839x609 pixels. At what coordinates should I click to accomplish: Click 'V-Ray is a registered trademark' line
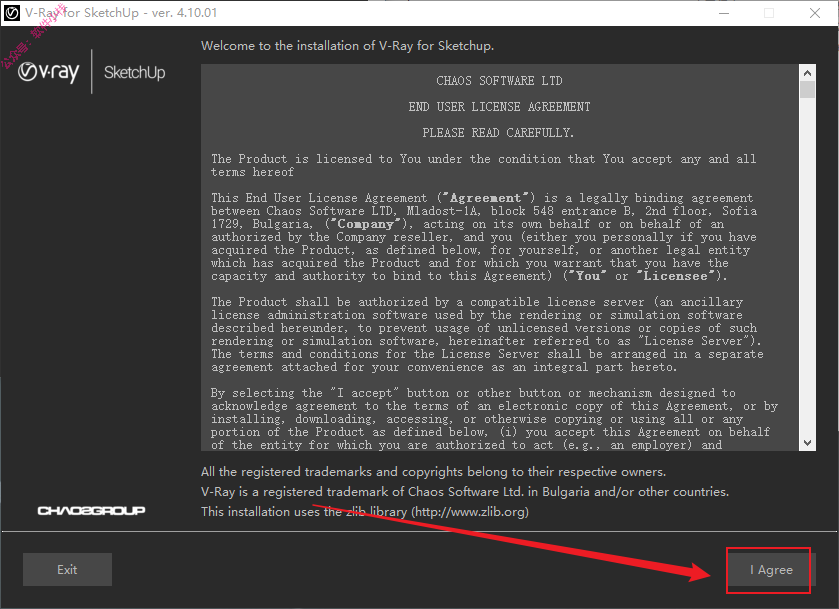point(465,492)
